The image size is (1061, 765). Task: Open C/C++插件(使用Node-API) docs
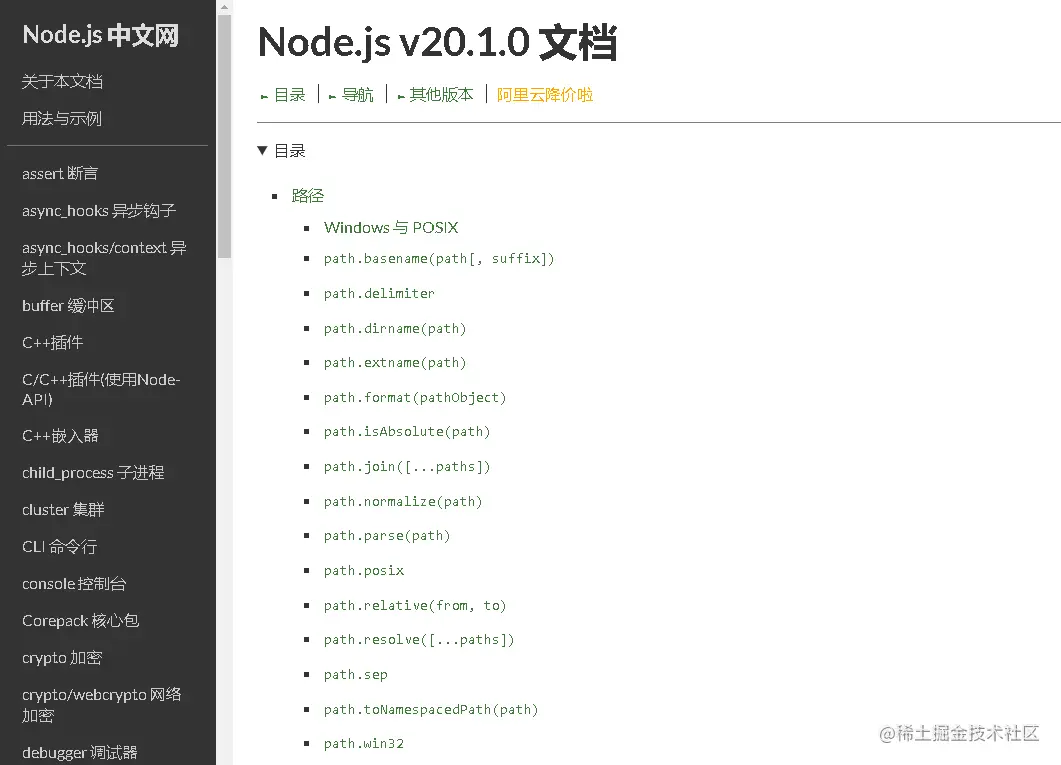101,389
